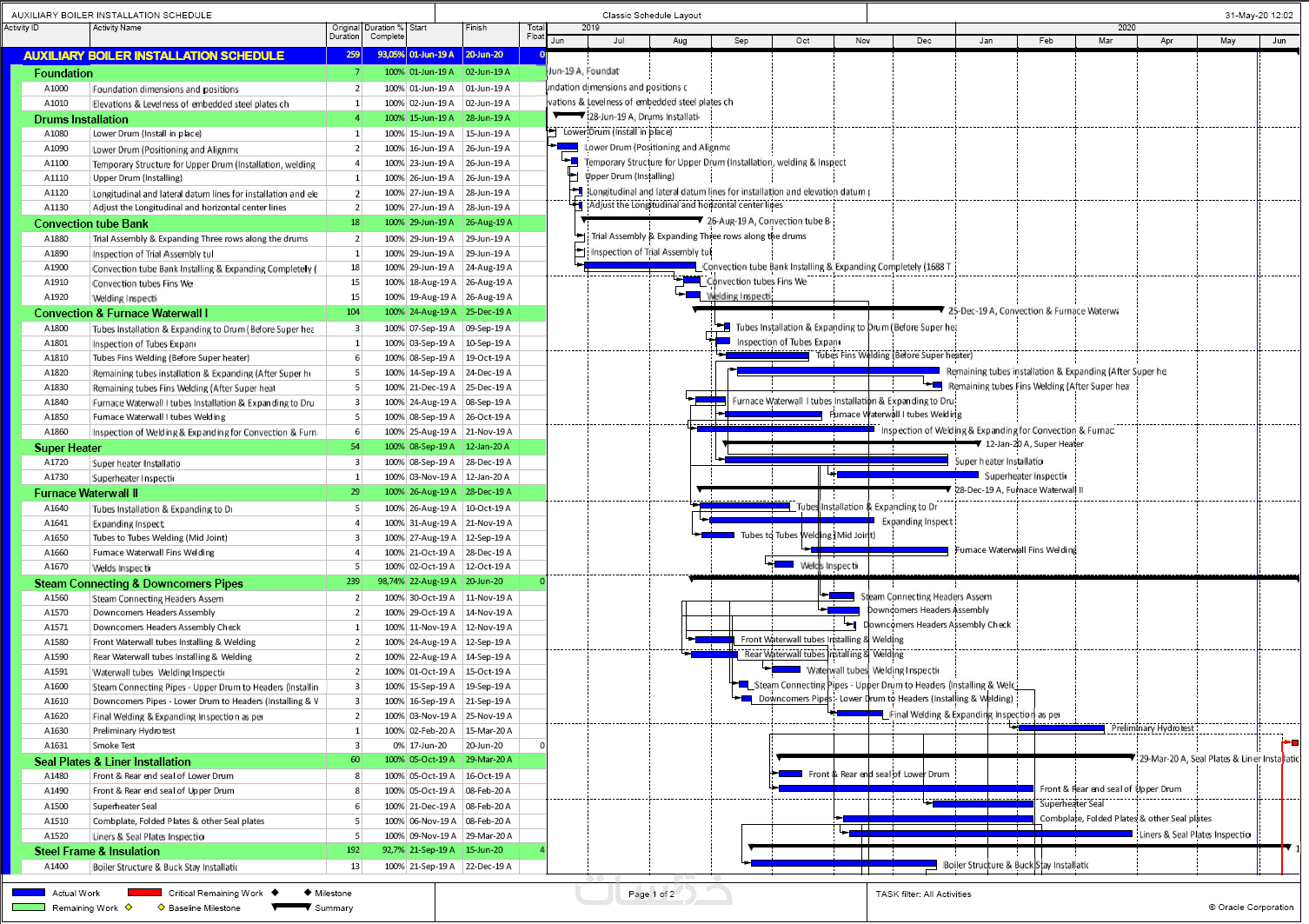This screenshot has width=1309, height=924.
Task: Click 'Preliminary Hydrotest' activity name in table
Action: click(x=134, y=731)
